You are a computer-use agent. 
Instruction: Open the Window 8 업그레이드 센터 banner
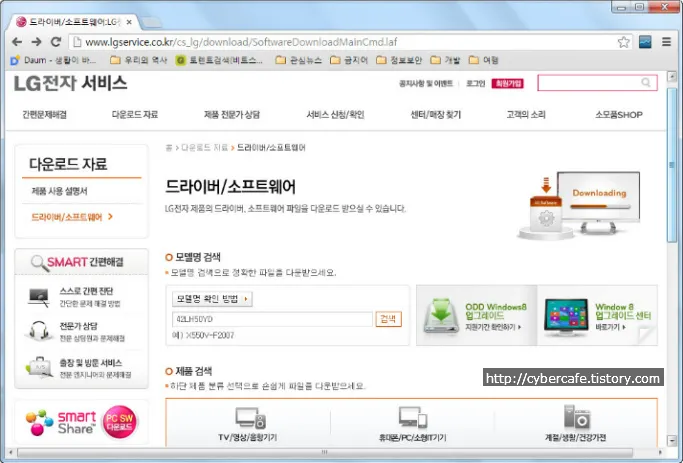597,316
